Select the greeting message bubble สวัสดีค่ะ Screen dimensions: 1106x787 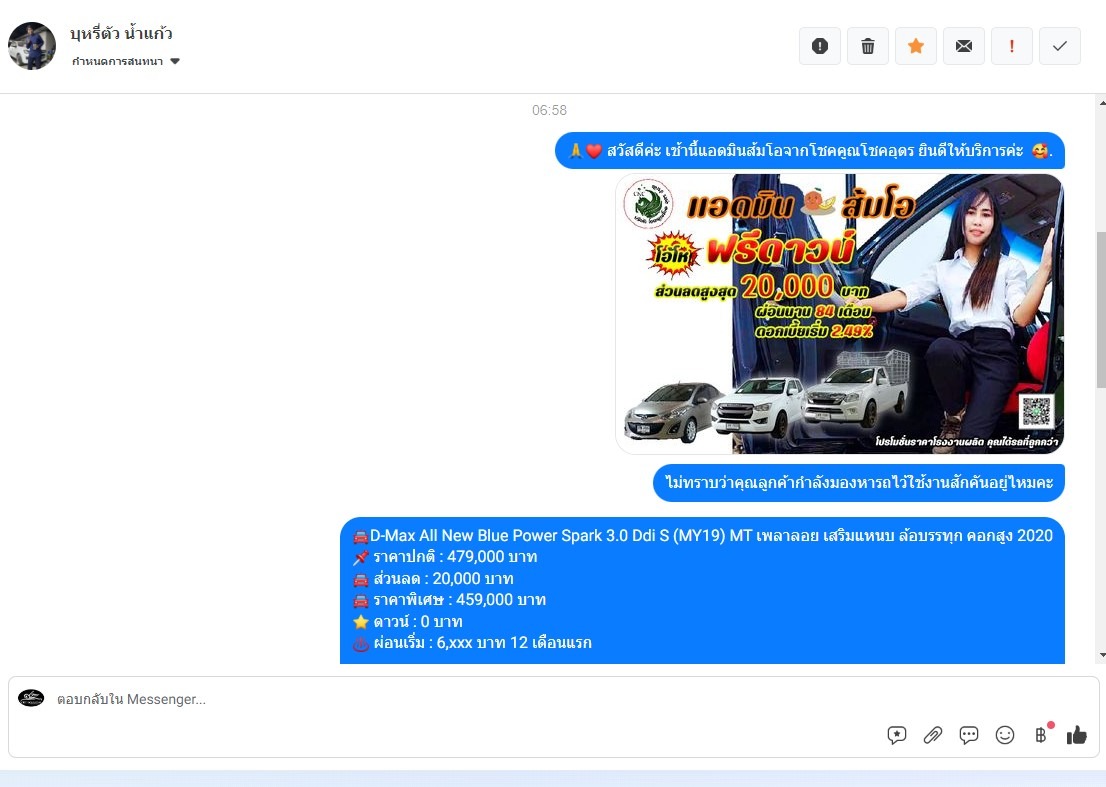(810, 151)
